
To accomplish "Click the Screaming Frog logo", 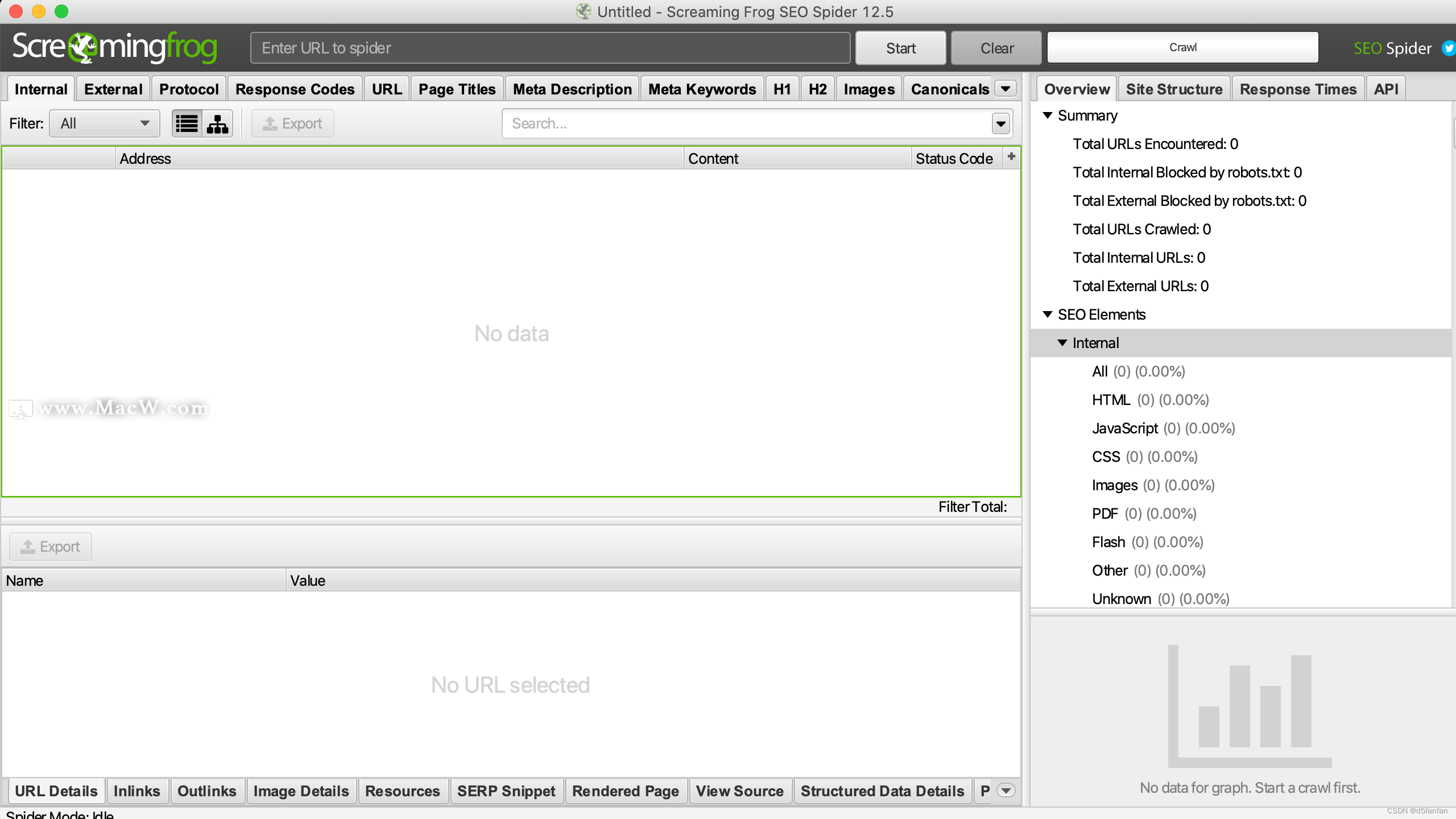I will 114,47.
